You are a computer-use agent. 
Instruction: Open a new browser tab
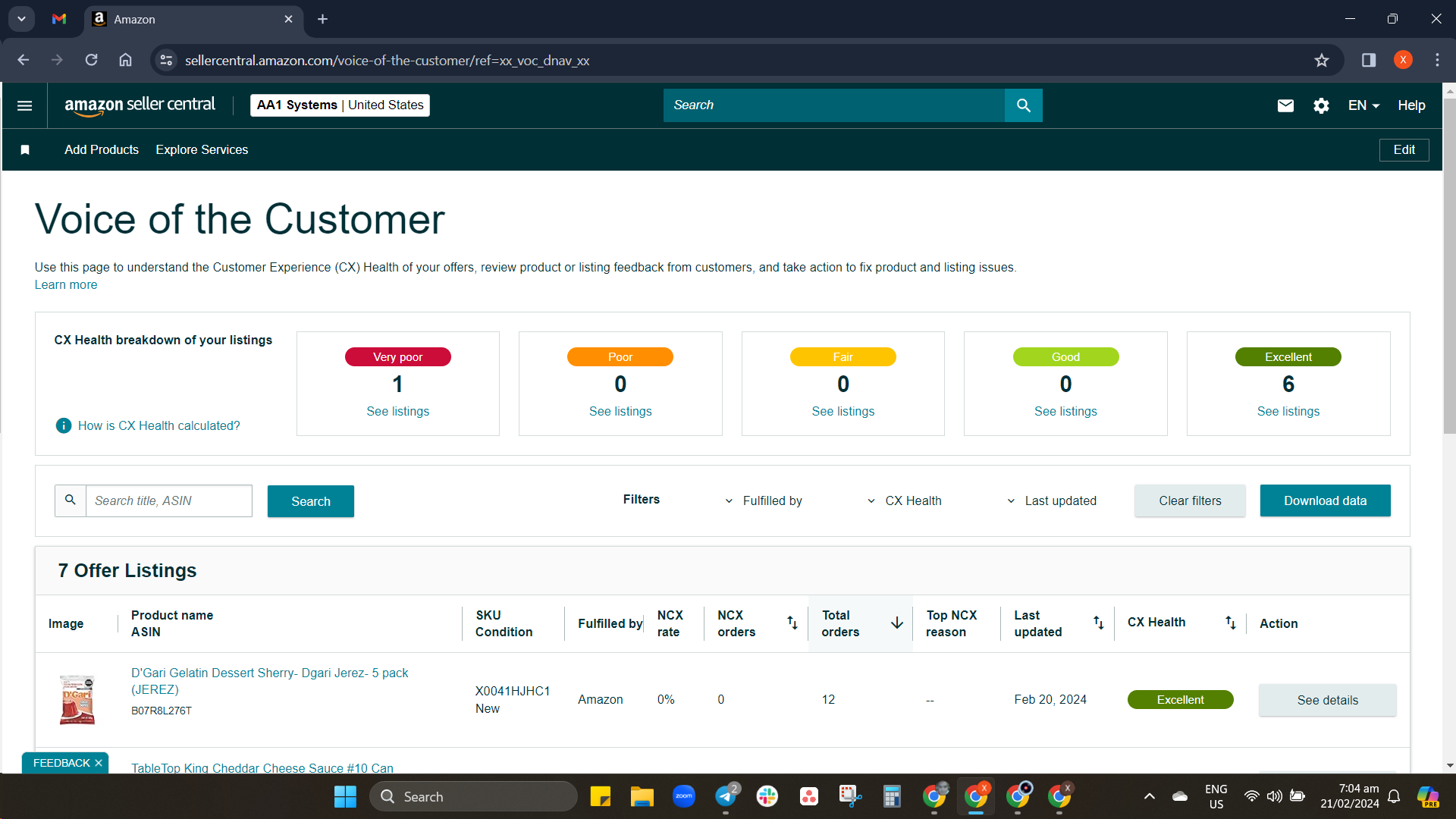tap(323, 19)
